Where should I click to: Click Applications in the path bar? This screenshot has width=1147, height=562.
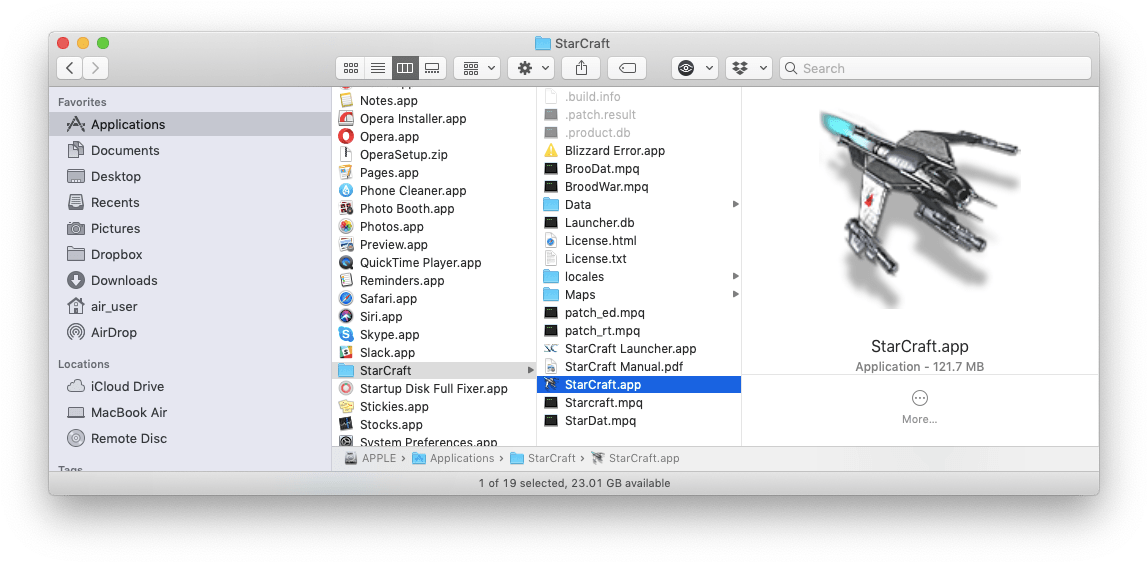pyautogui.click(x=453, y=458)
